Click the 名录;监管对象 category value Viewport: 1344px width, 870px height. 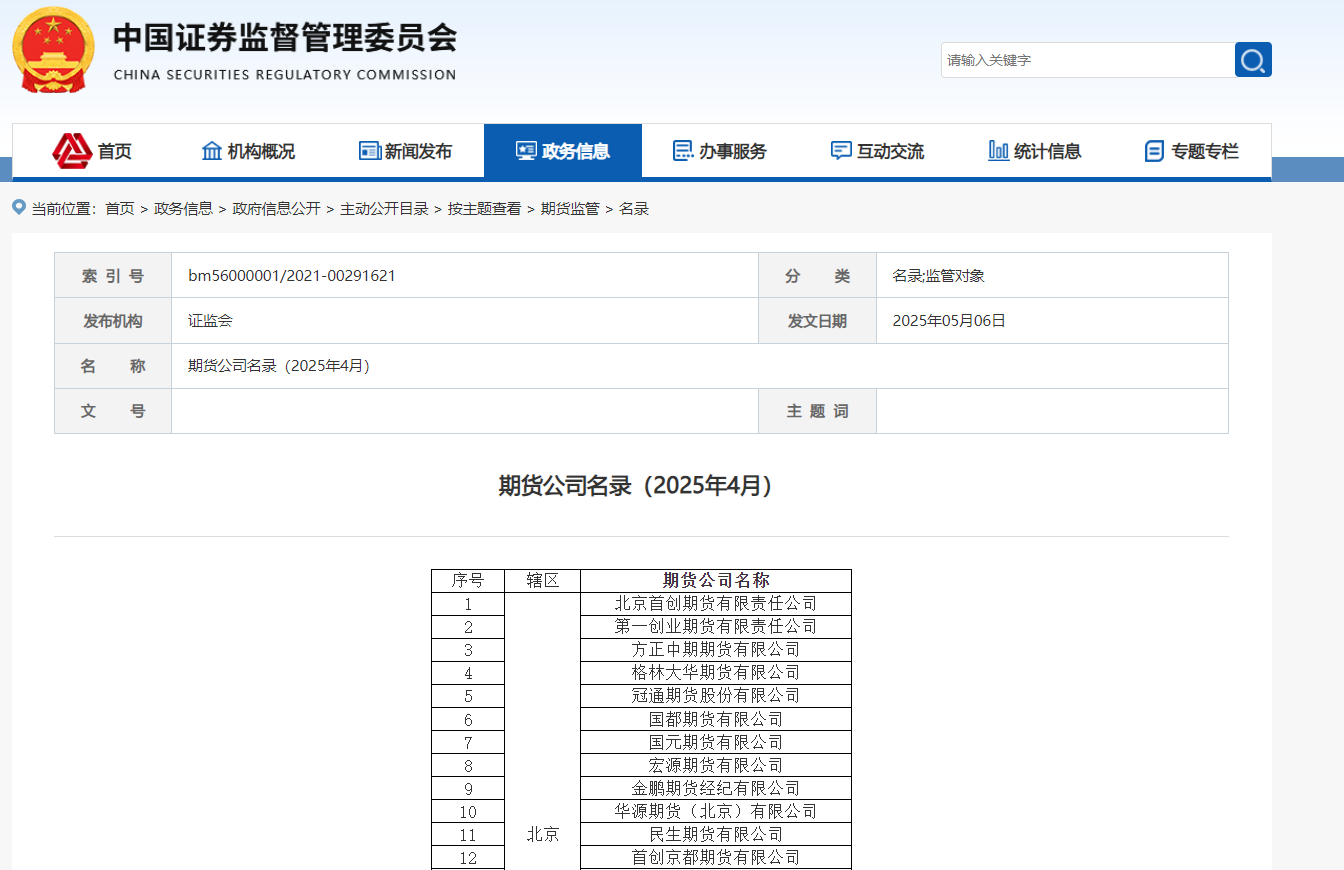[938, 275]
